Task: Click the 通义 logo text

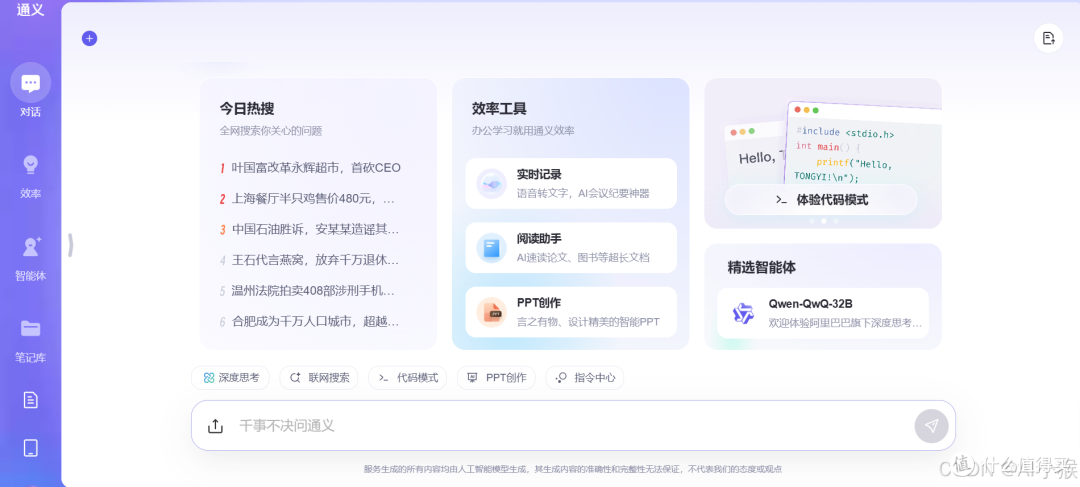Action: [x=30, y=9]
